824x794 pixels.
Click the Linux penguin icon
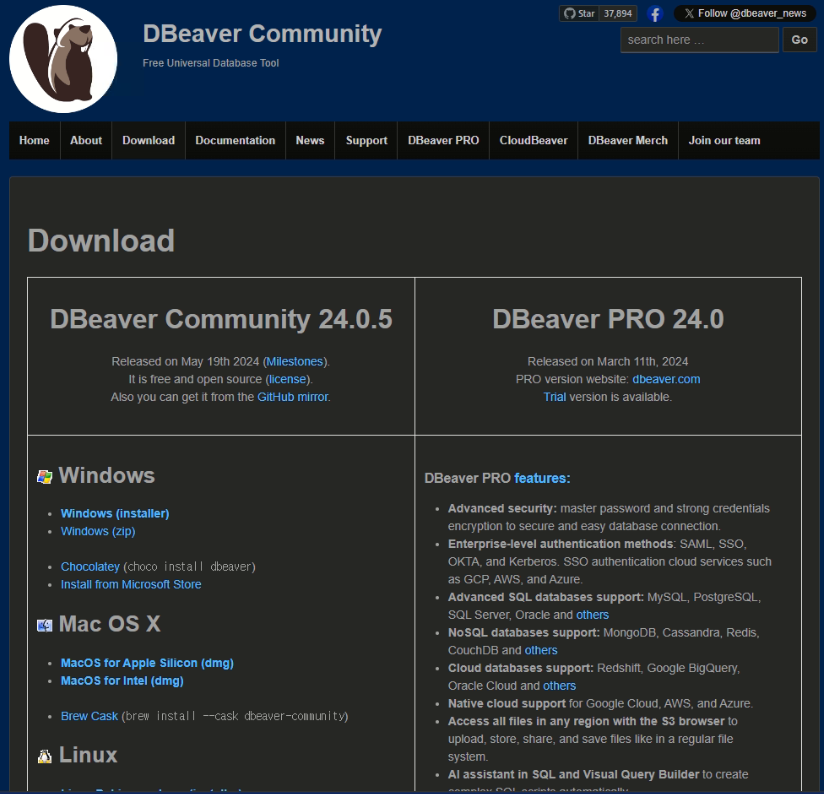[45, 756]
